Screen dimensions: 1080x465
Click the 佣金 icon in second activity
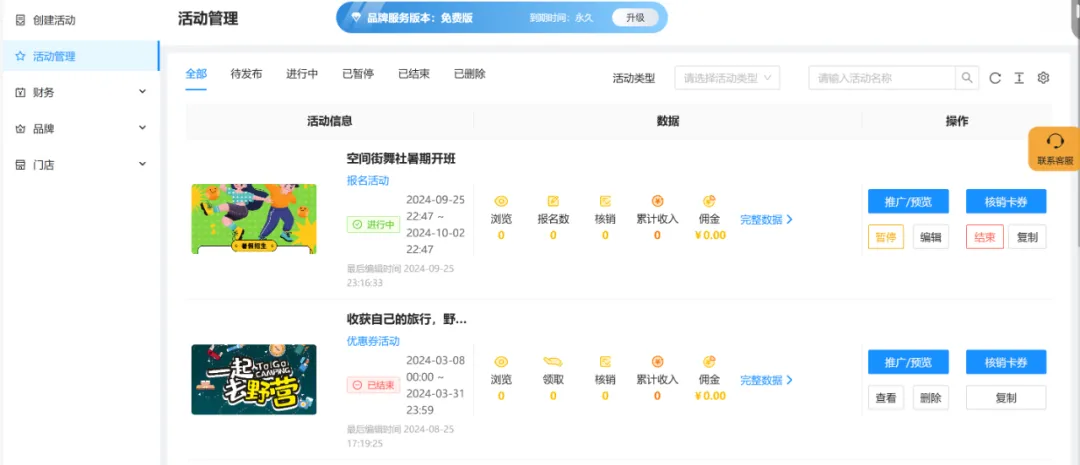[709, 362]
